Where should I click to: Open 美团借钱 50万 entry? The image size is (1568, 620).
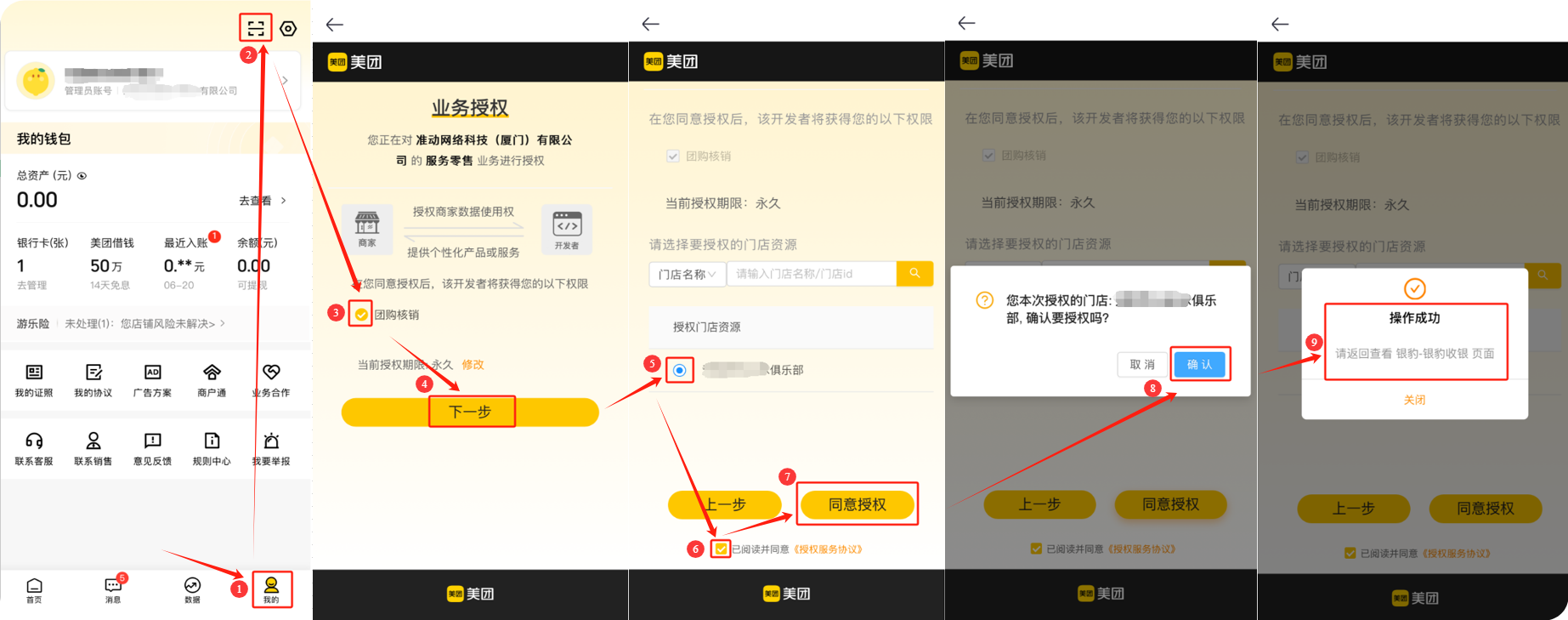click(112, 264)
